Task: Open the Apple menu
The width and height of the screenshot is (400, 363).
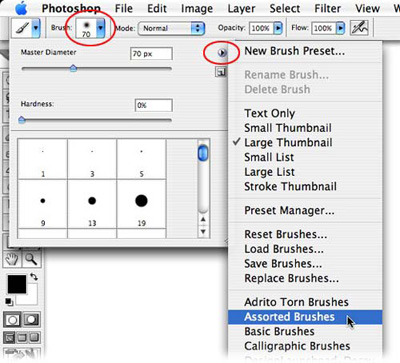Action: click(x=21, y=8)
